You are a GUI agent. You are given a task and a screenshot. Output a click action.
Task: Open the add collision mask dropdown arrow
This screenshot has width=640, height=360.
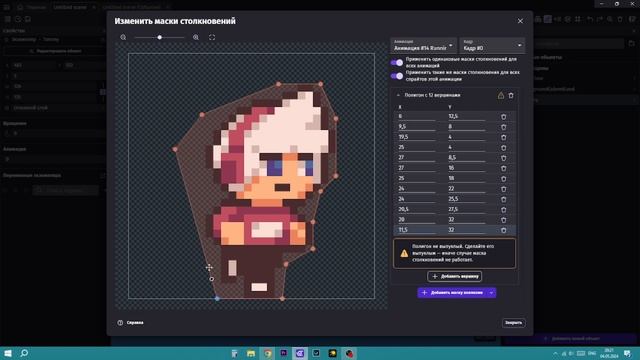[x=491, y=293]
